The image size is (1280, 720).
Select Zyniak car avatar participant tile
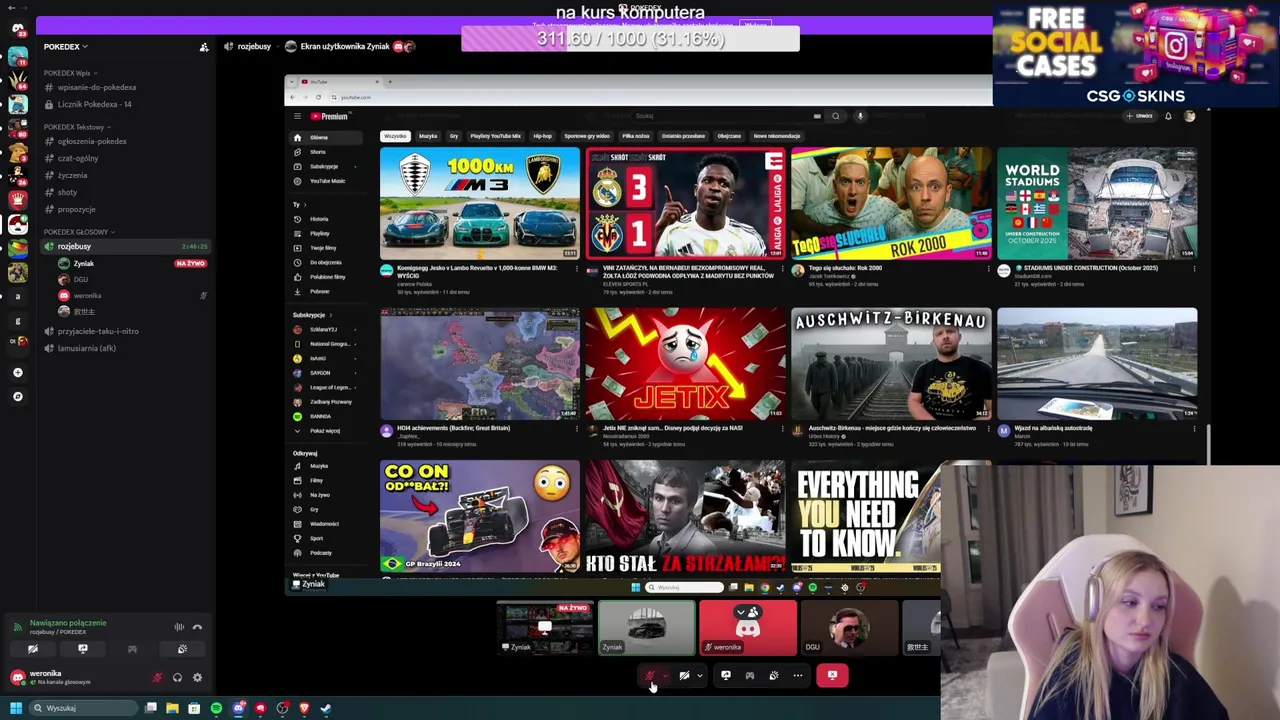pyautogui.click(x=646, y=628)
